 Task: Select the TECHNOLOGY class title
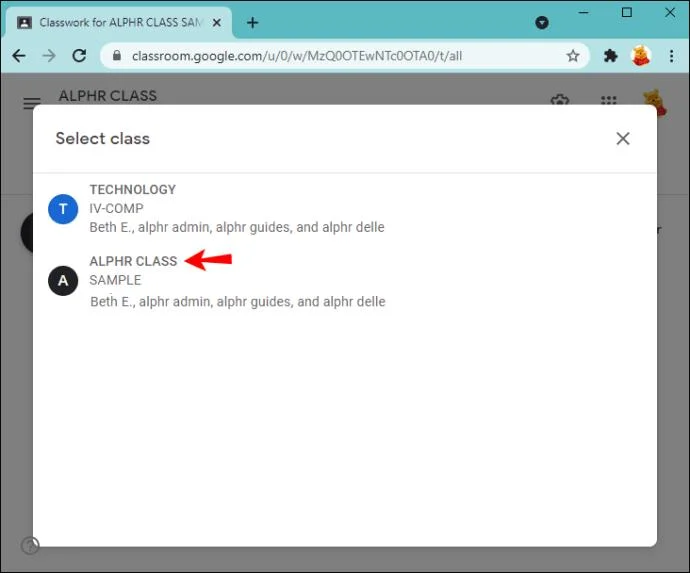pyautogui.click(x=132, y=190)
